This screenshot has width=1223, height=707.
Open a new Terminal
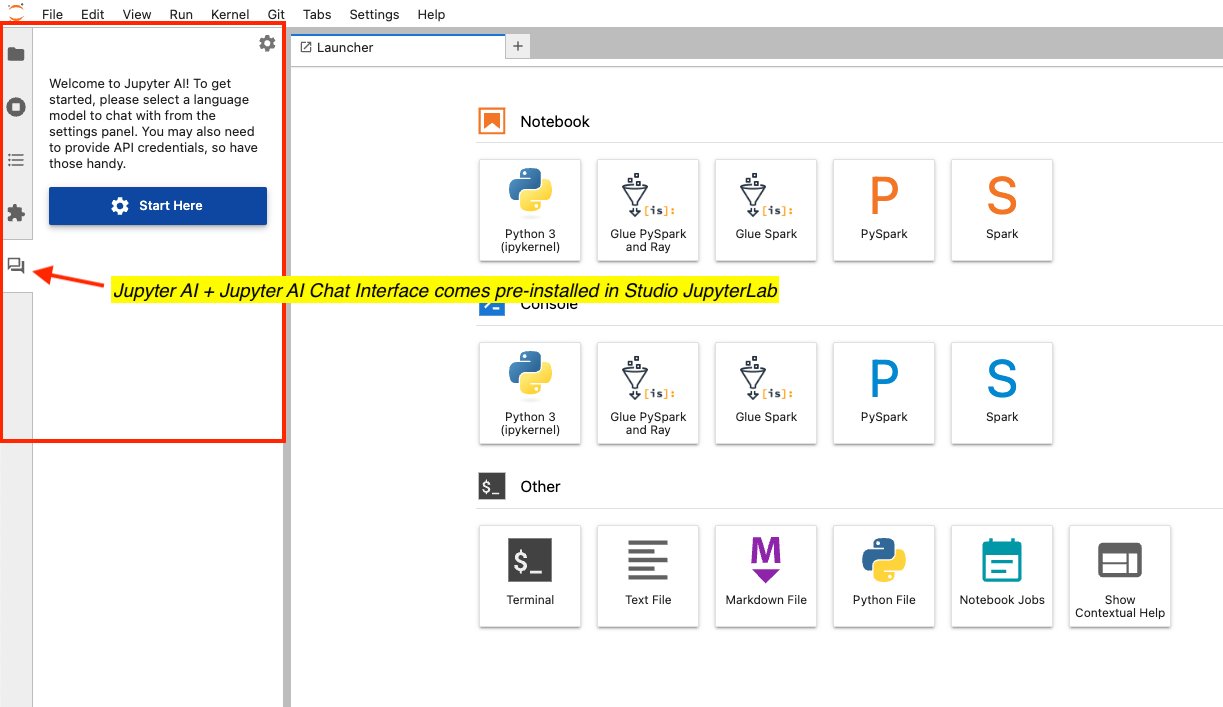(530, 577)
